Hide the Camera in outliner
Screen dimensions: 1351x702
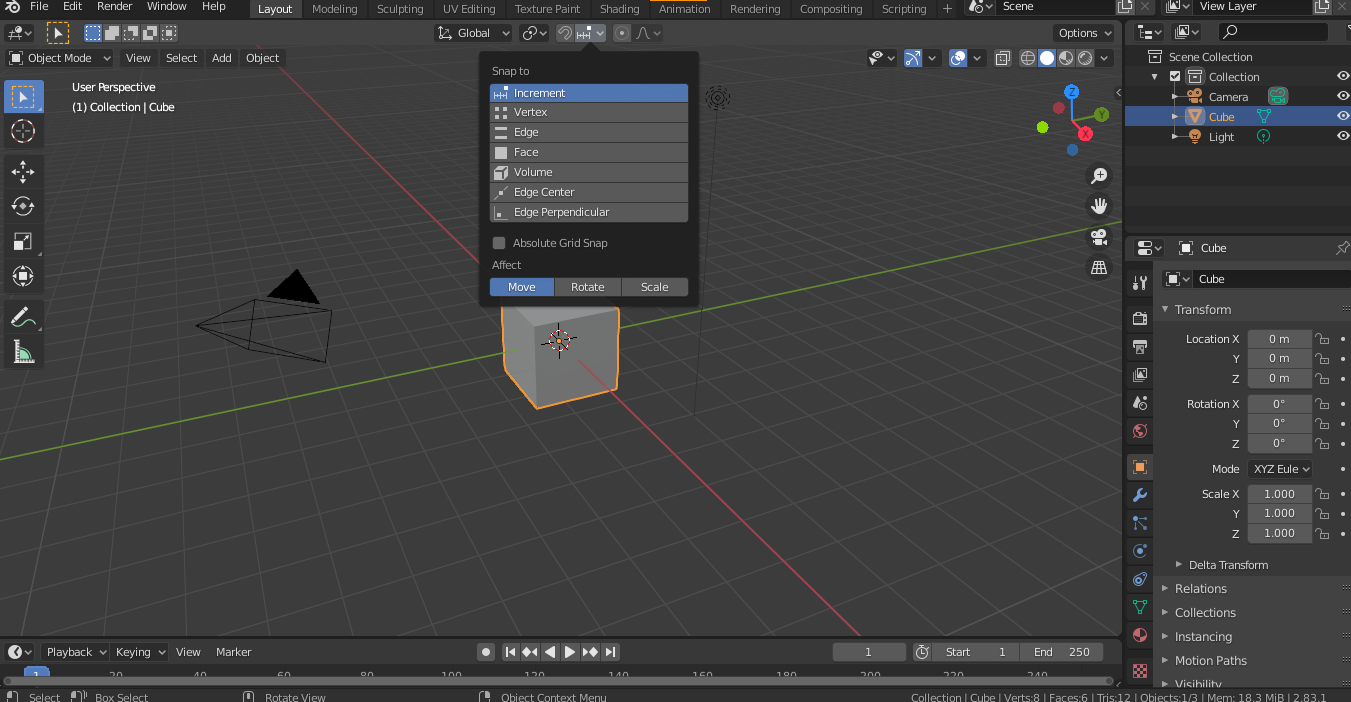1343,97
